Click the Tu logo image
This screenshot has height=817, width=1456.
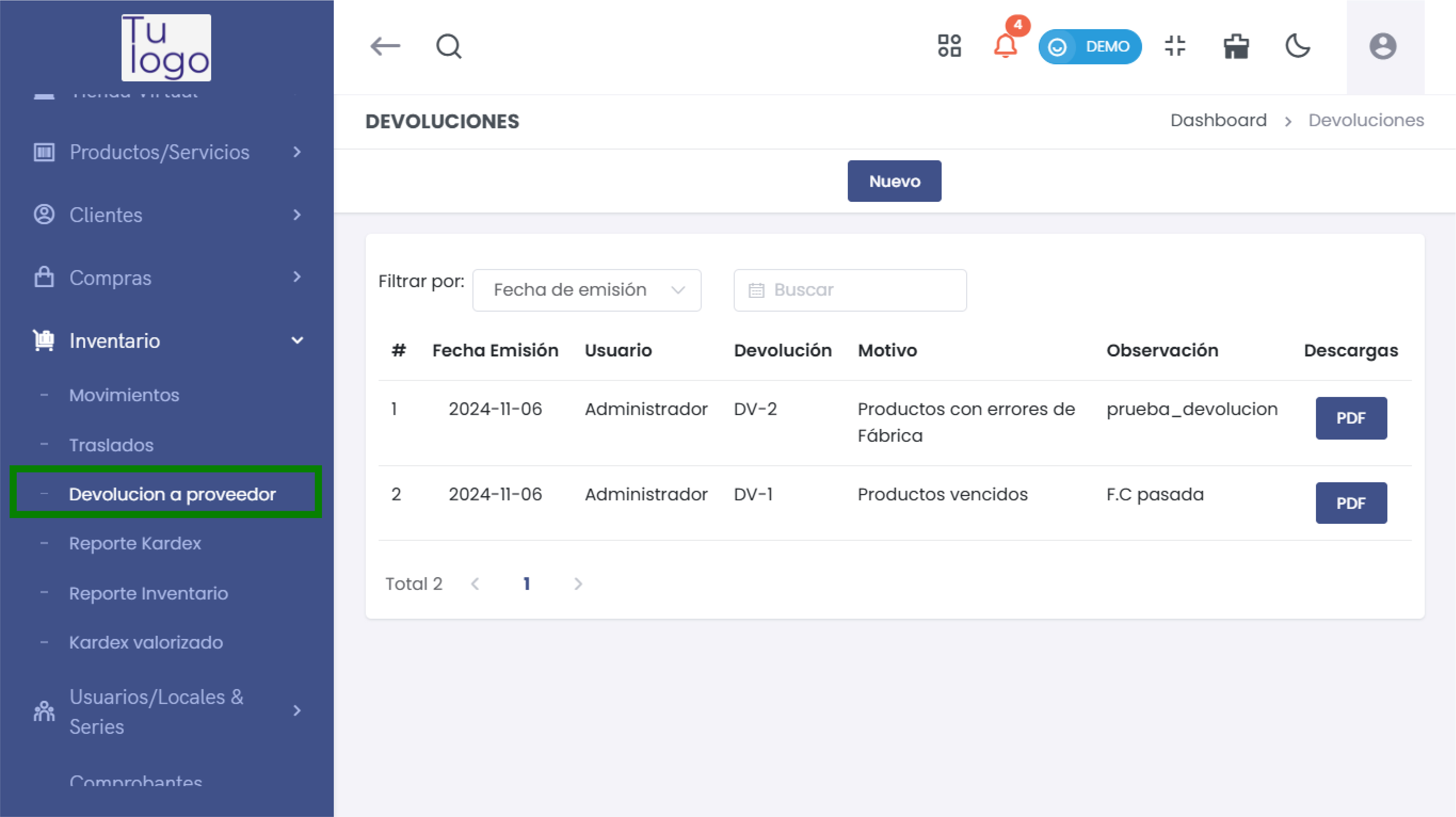(166, 48)
